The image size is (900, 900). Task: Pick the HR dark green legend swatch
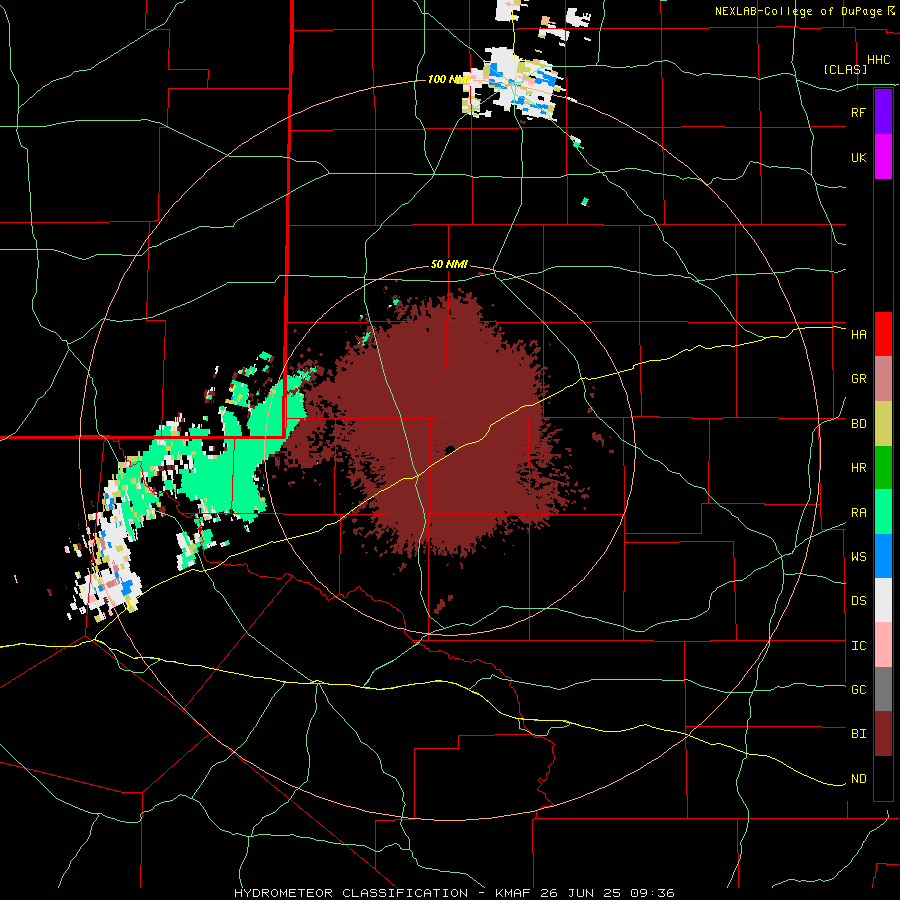883,468
